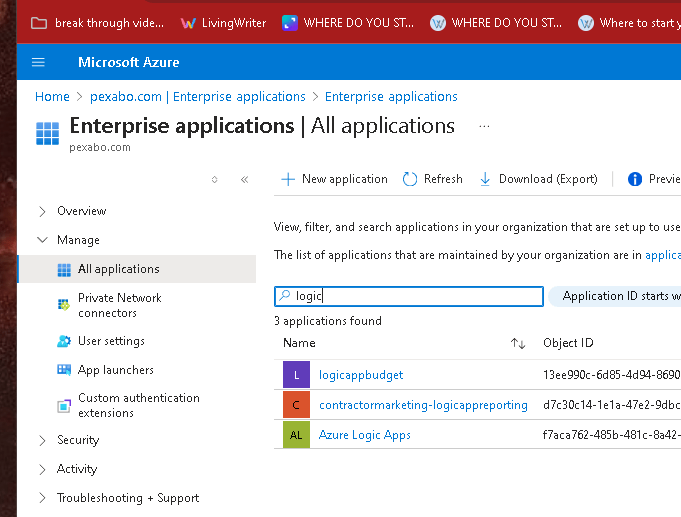Image resolution: width=681 pixels, height=517 pixels.
Task: Open the application registration link text
Action: click(663, 255)
